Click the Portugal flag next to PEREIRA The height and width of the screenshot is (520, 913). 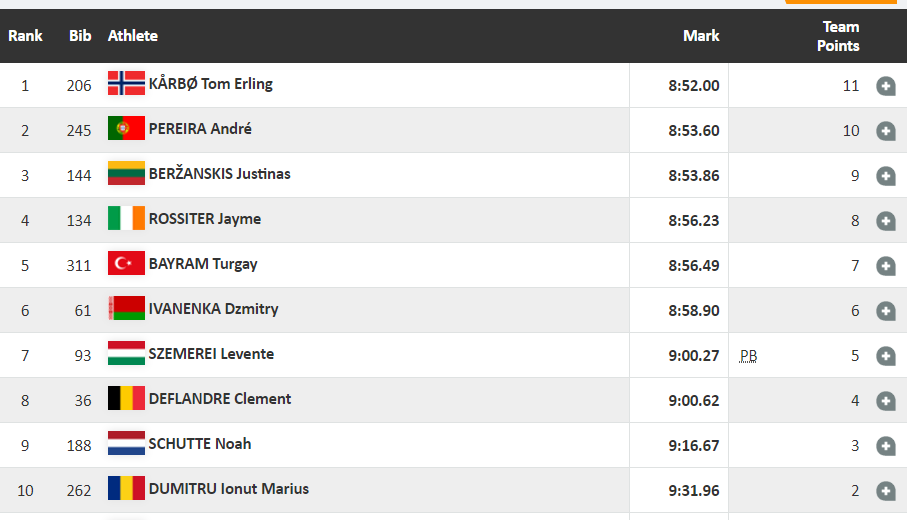(x=126, y=128)
